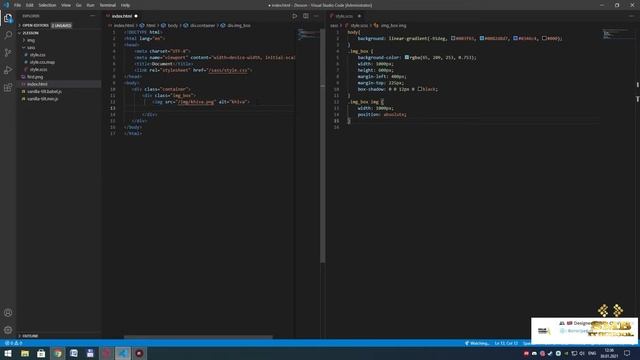Screen dimensions: 640x360
Task: Open the Explorer view in the activity bar
Action: tap(8, 18)
